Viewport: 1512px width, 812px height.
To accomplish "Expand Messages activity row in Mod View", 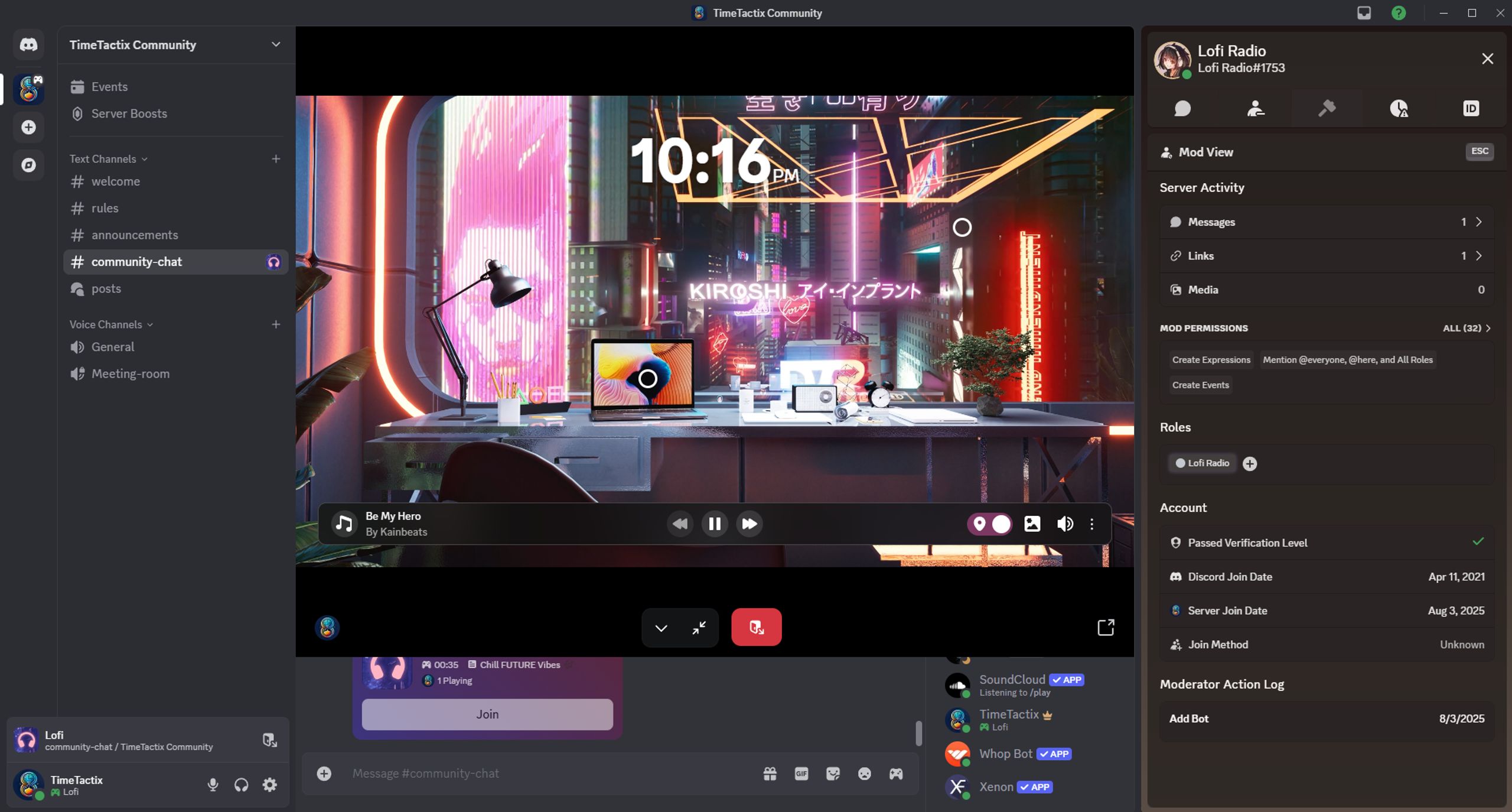I will (x=1327, y=222).
